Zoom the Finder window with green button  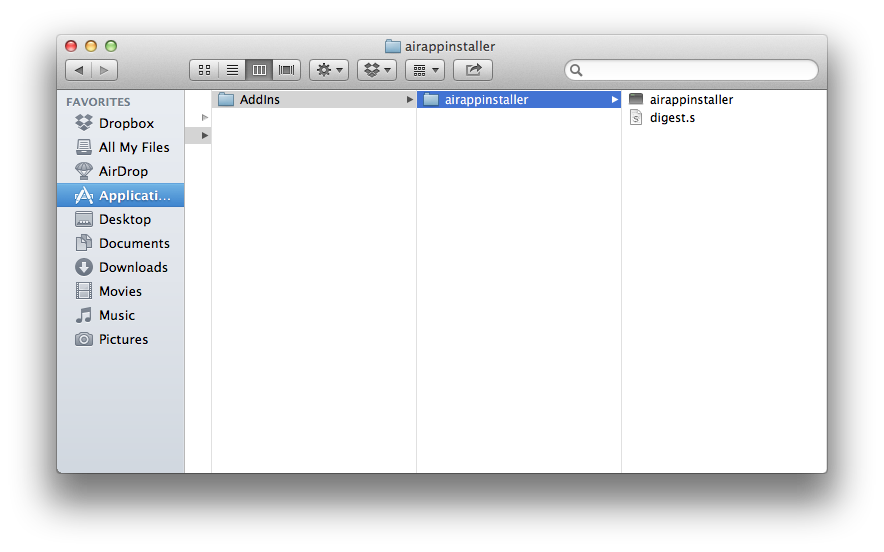click(x=111, y=46)
